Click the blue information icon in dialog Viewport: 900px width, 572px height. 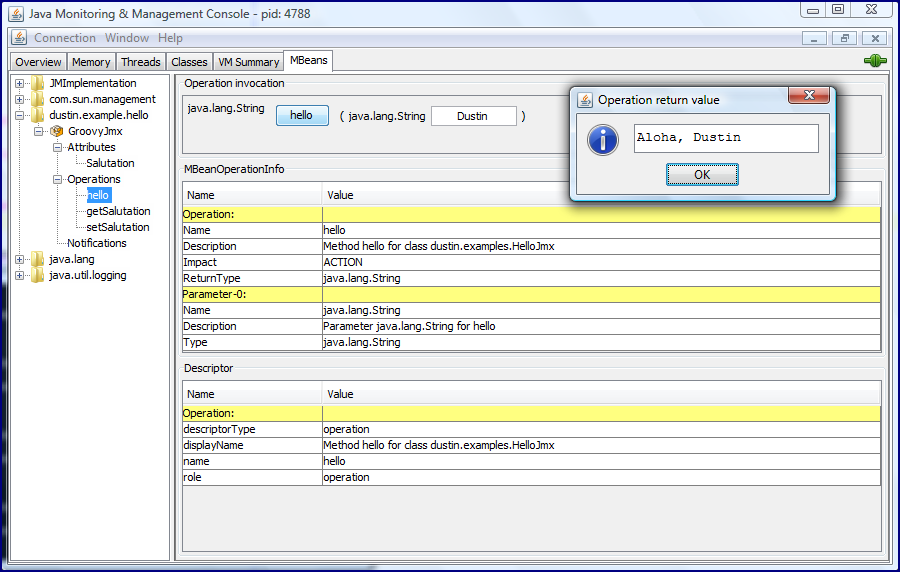pos(603,140)
